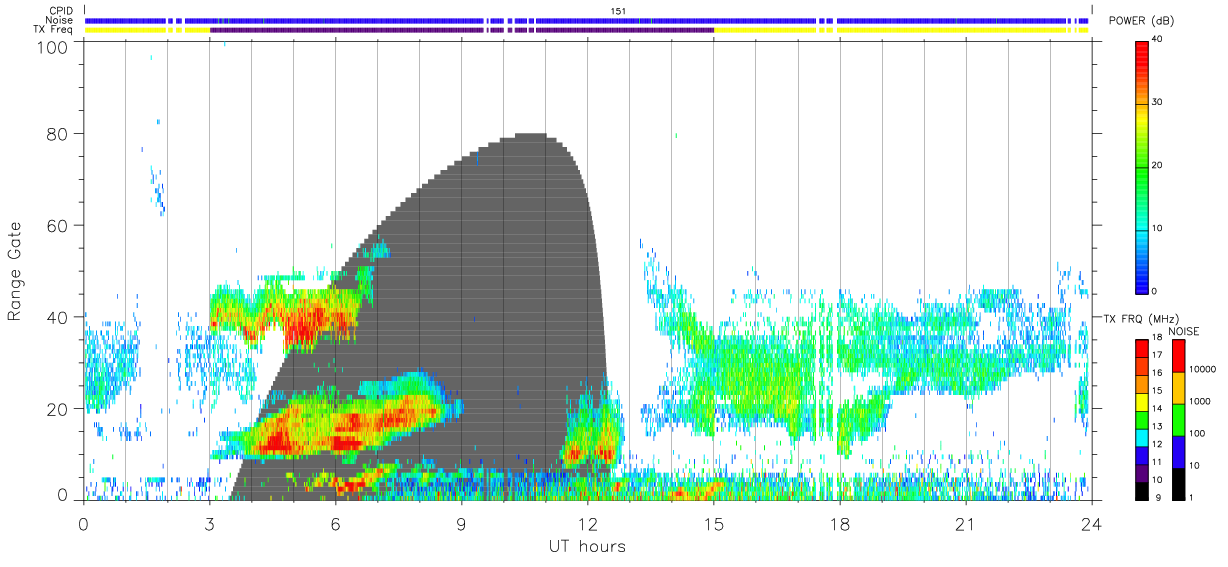This screenshot has width=1228, height=567.
Task: Click the '100' label on NOISE legend
Action: 1197,434
